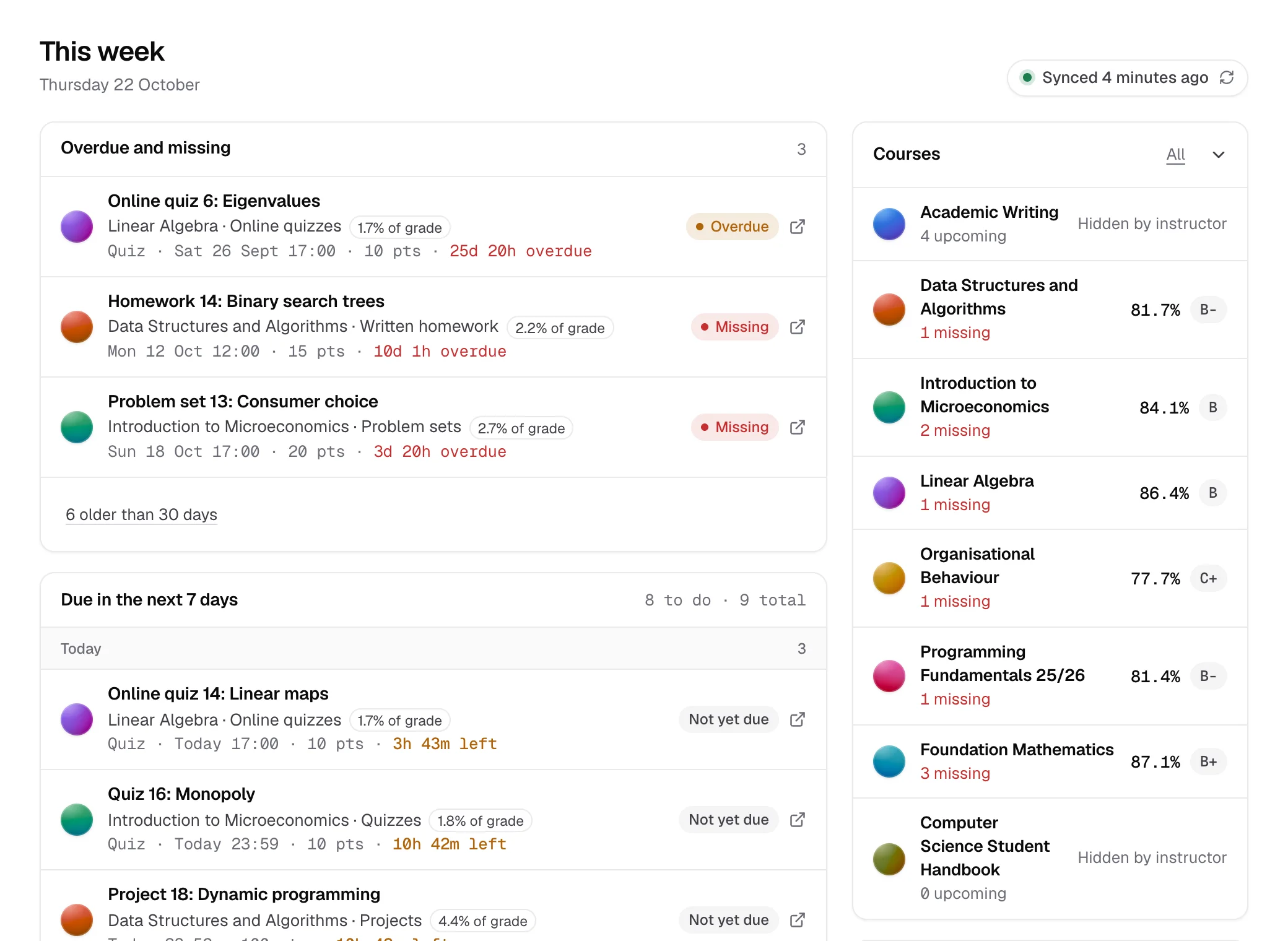Screen dimensions: 1288x941
Task: Open Online quiz 6: Eigenvalues title
Action: coord(214,201)
